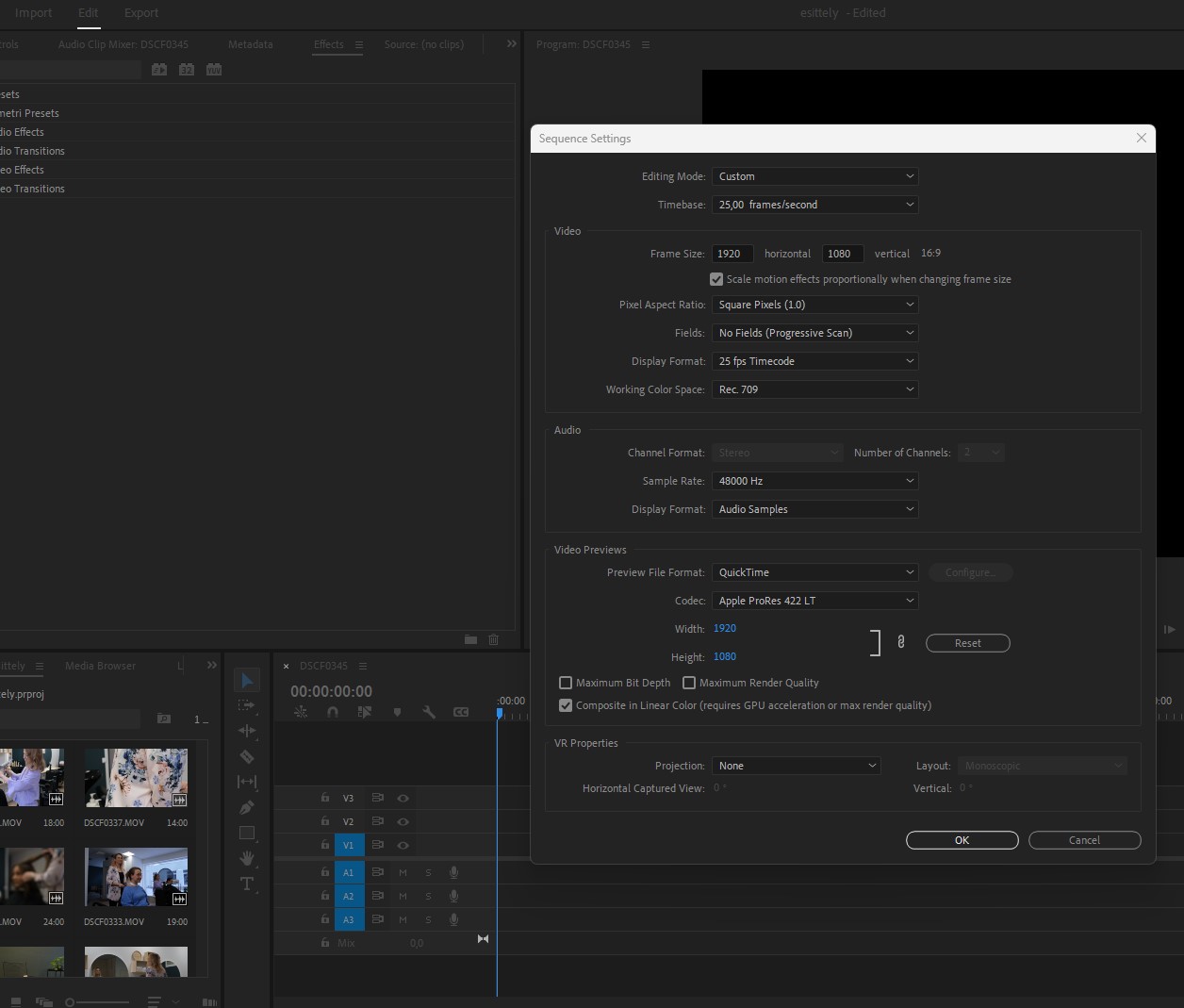The width and height of the screenshot is (1184, 1008).
Task: Uncheck Composite in Linear Color
Action: [x=566, y=705]
